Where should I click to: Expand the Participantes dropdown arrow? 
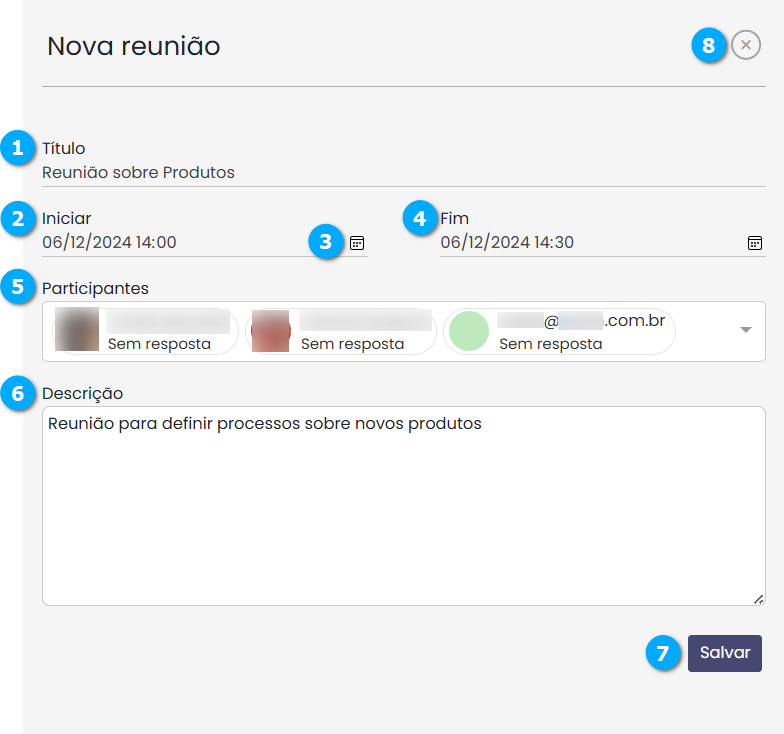tap(745, 331)
